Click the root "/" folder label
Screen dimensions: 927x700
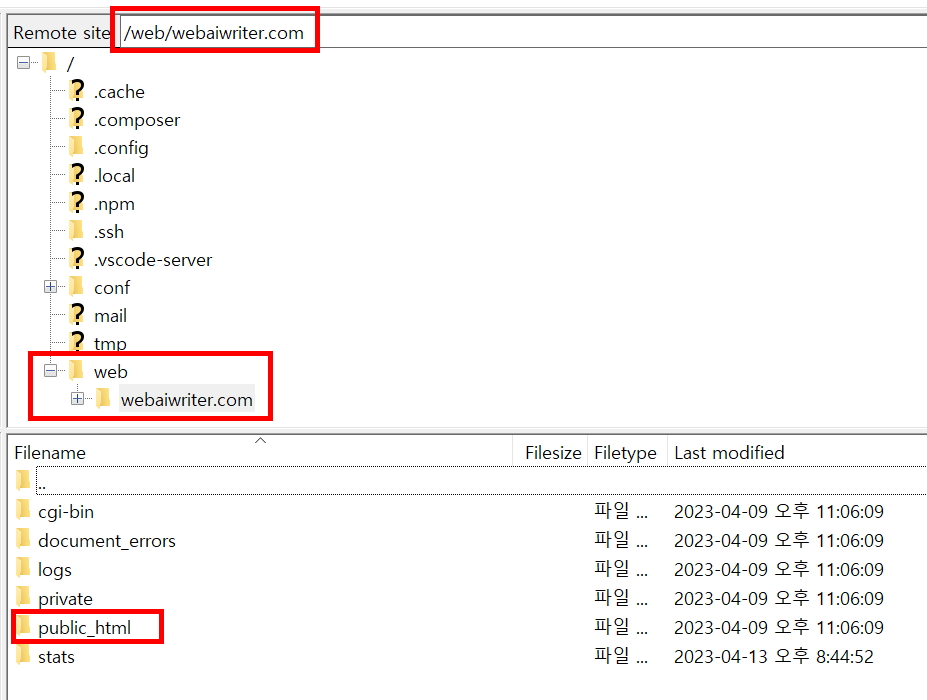pos(70,63)
